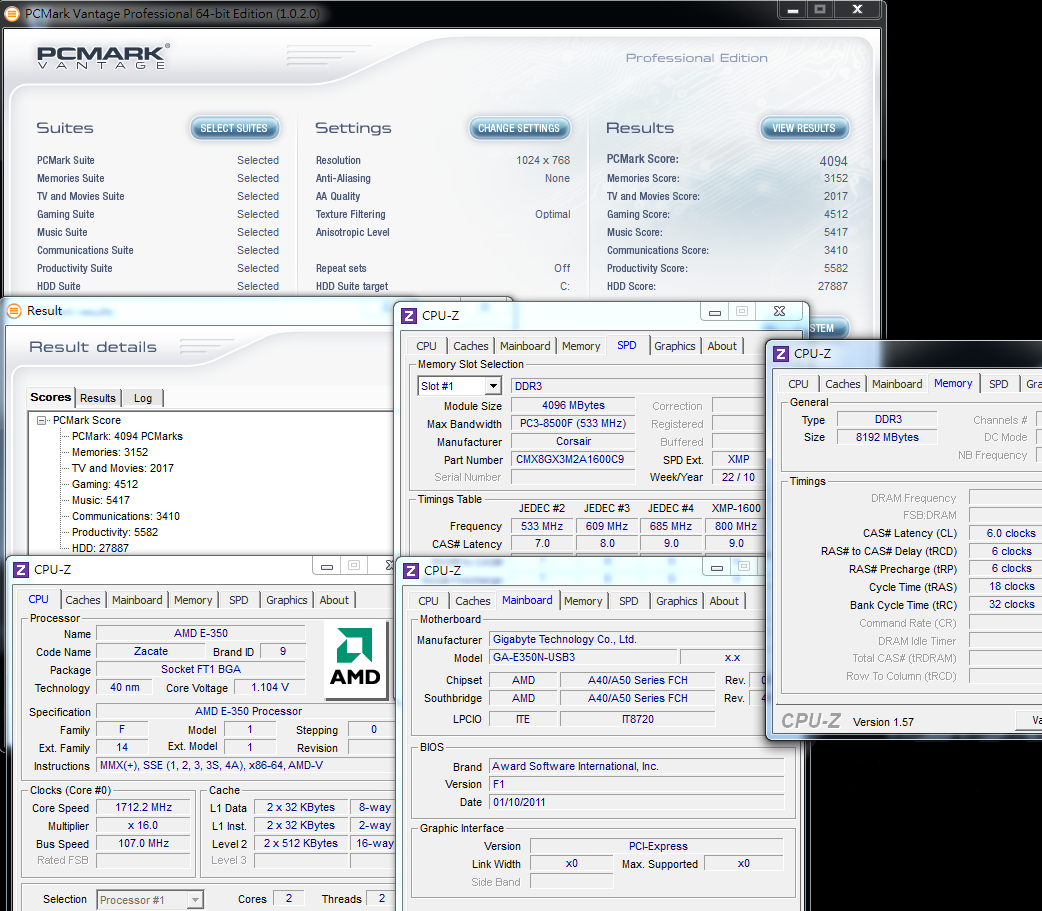Open the Results tab in Result details
Viewport: 1042px width, 911px height.
98,398
